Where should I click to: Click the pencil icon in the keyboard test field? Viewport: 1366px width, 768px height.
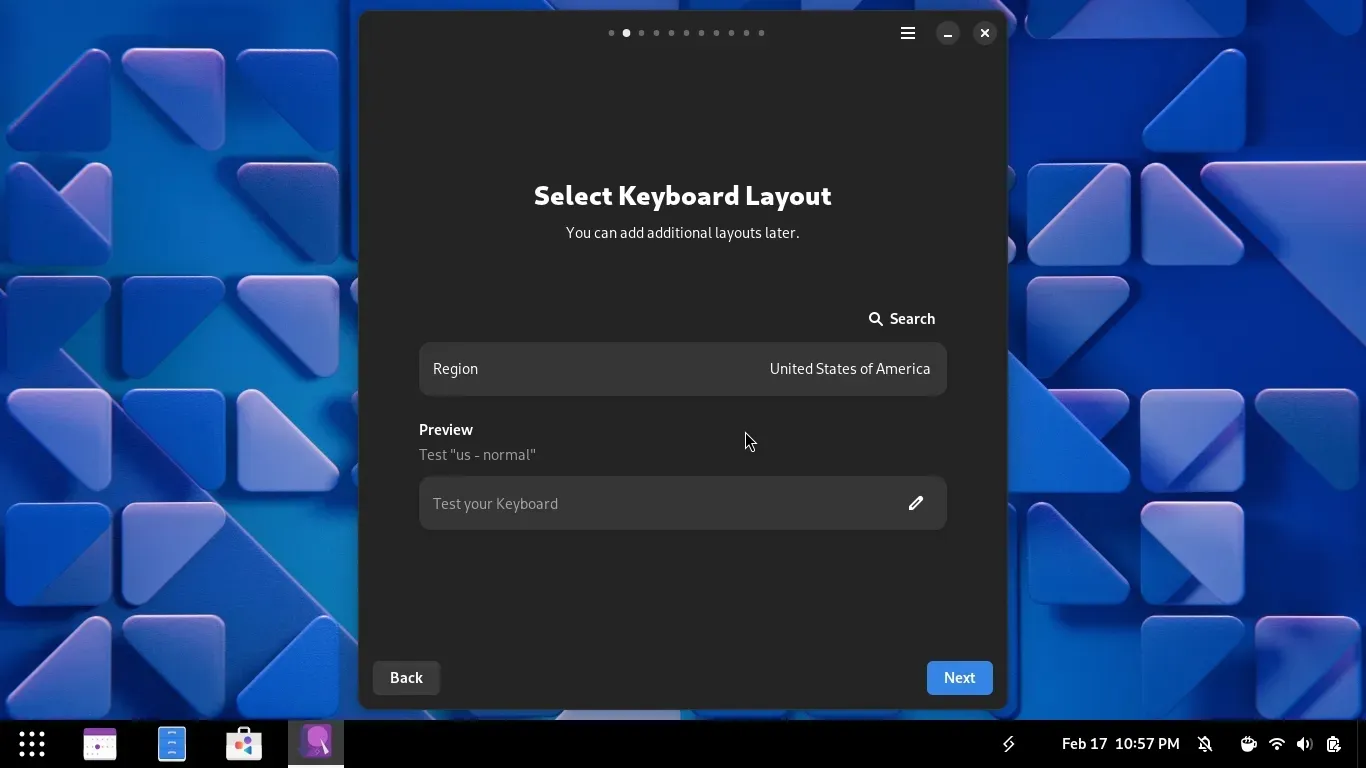tap(915, 503)
